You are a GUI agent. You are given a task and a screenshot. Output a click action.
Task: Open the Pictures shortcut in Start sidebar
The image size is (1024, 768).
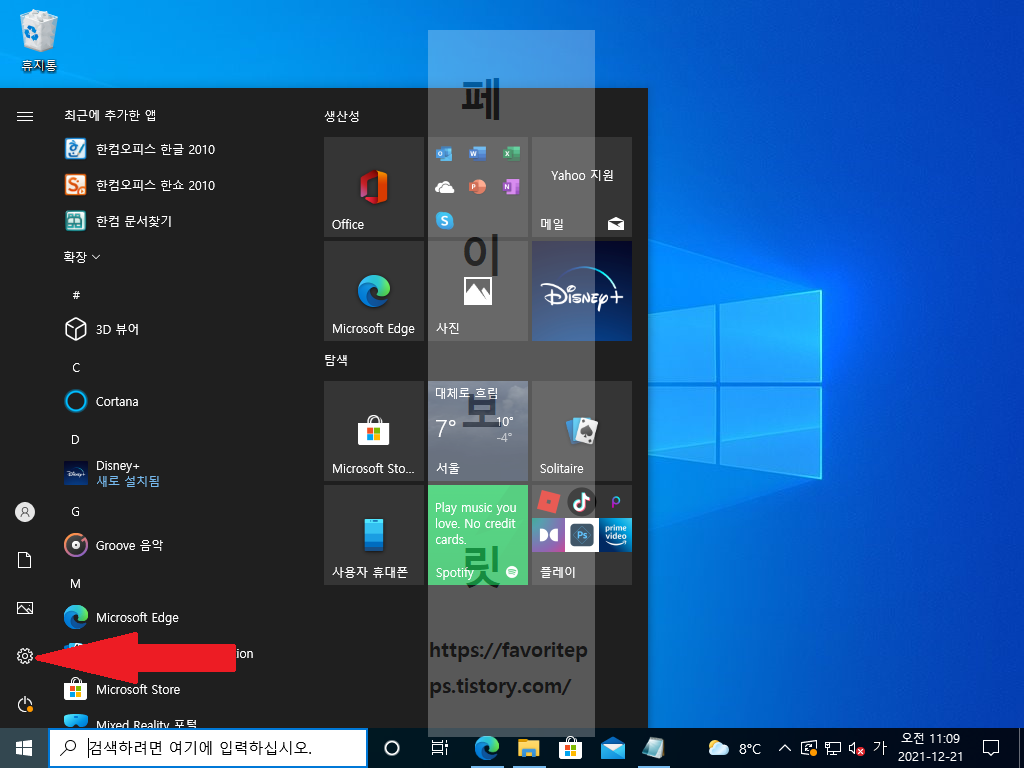[25, 608]
